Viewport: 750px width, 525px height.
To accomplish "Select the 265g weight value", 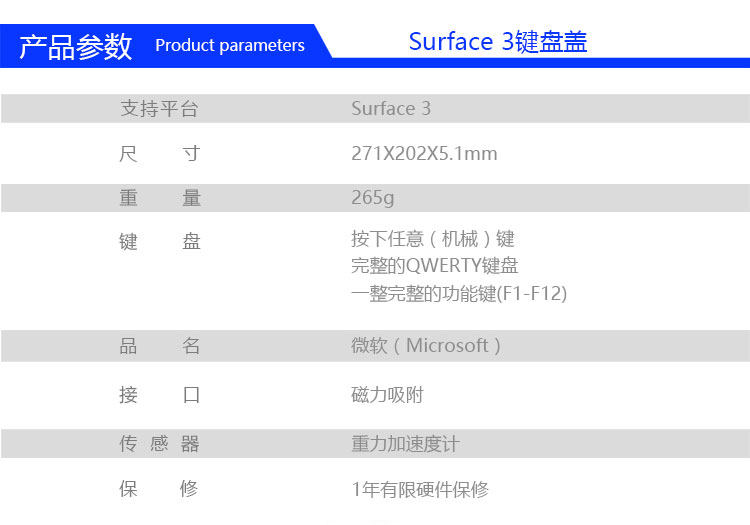I will click(x=373, y=198).
